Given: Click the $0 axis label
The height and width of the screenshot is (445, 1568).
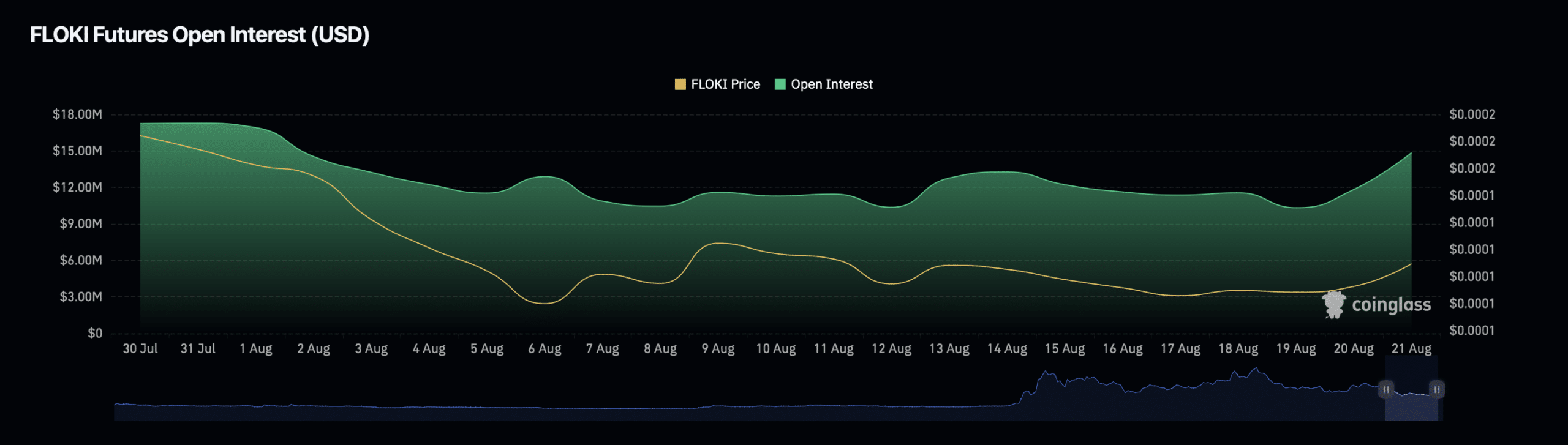Looking at the screenshot, I should (95, 334).
